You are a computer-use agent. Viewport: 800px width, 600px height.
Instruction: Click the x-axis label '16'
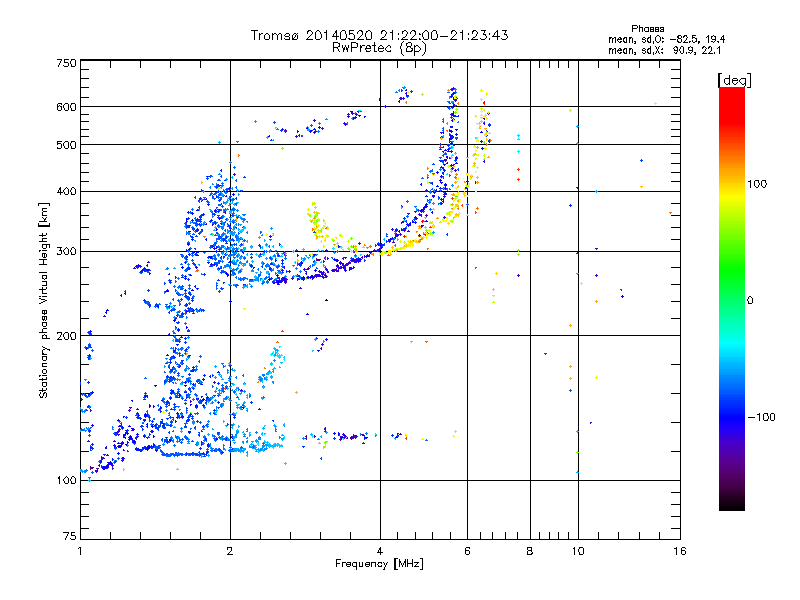point(680,551)
